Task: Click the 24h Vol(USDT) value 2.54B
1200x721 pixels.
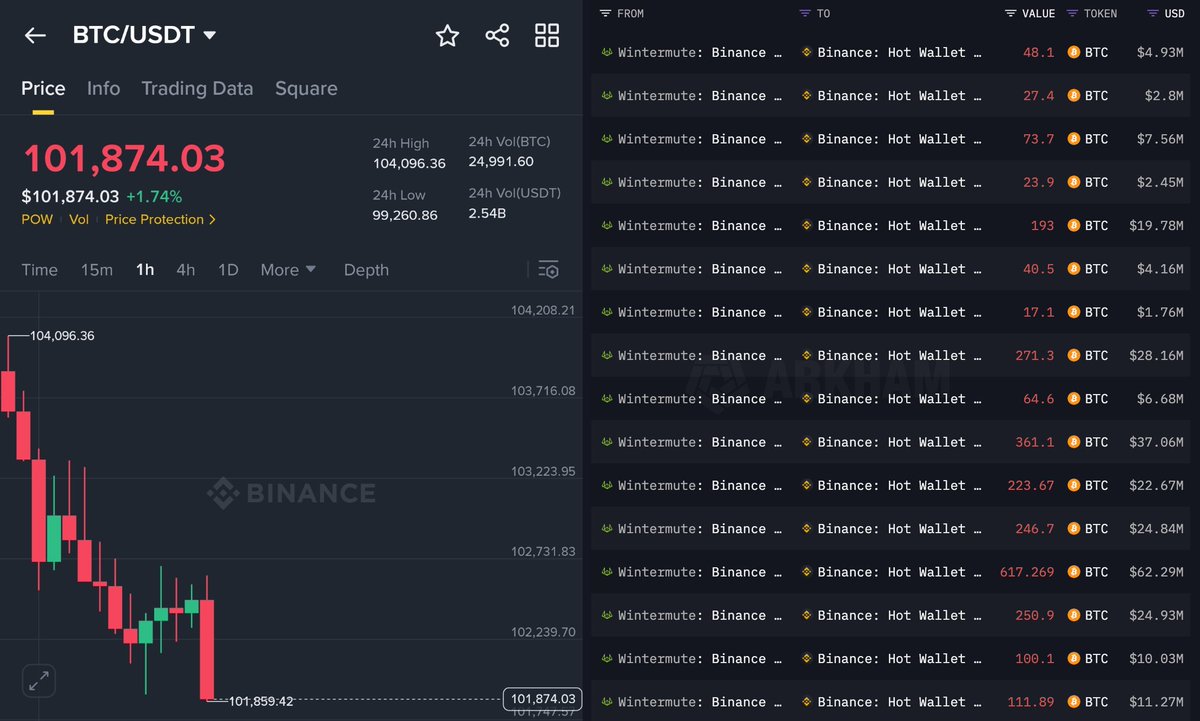Action: click(488, 213)
